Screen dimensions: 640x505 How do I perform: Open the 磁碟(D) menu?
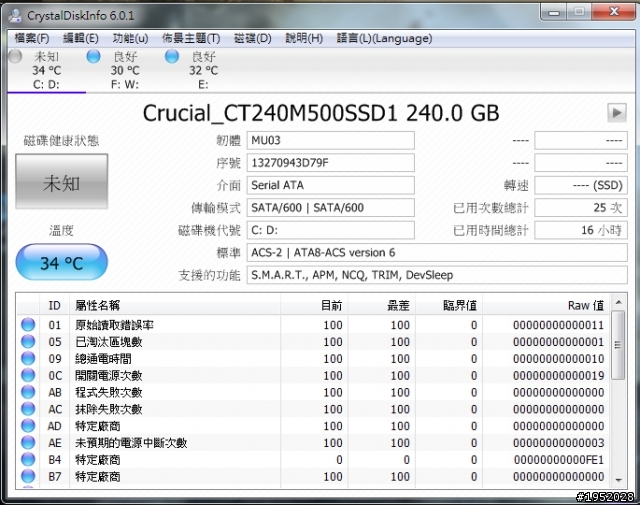(253, 38)
